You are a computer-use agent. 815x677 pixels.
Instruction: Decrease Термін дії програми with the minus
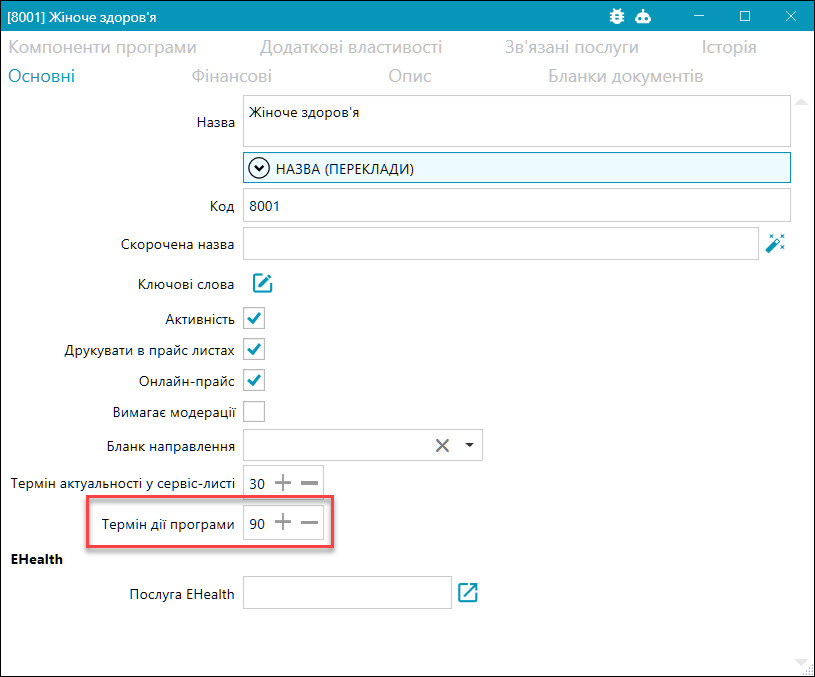click(x=310, y=523)
